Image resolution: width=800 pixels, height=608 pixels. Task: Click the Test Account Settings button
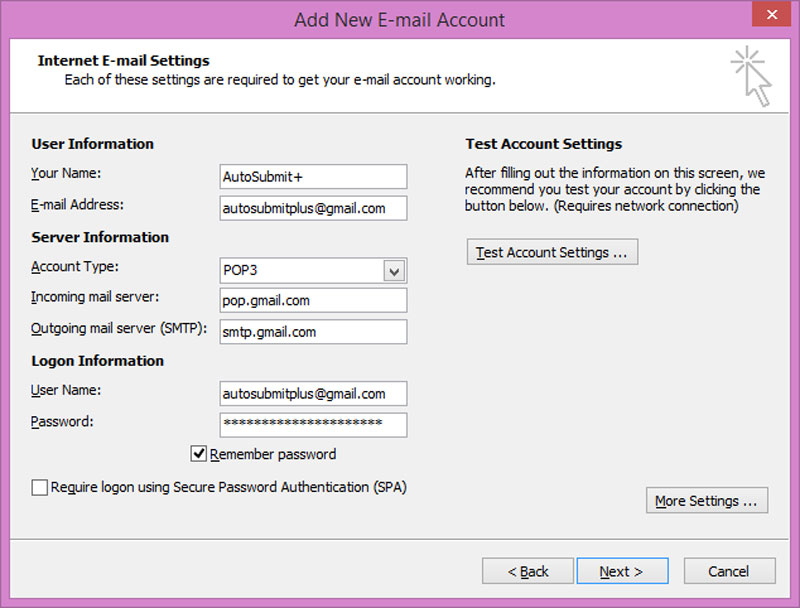(552, 252)
